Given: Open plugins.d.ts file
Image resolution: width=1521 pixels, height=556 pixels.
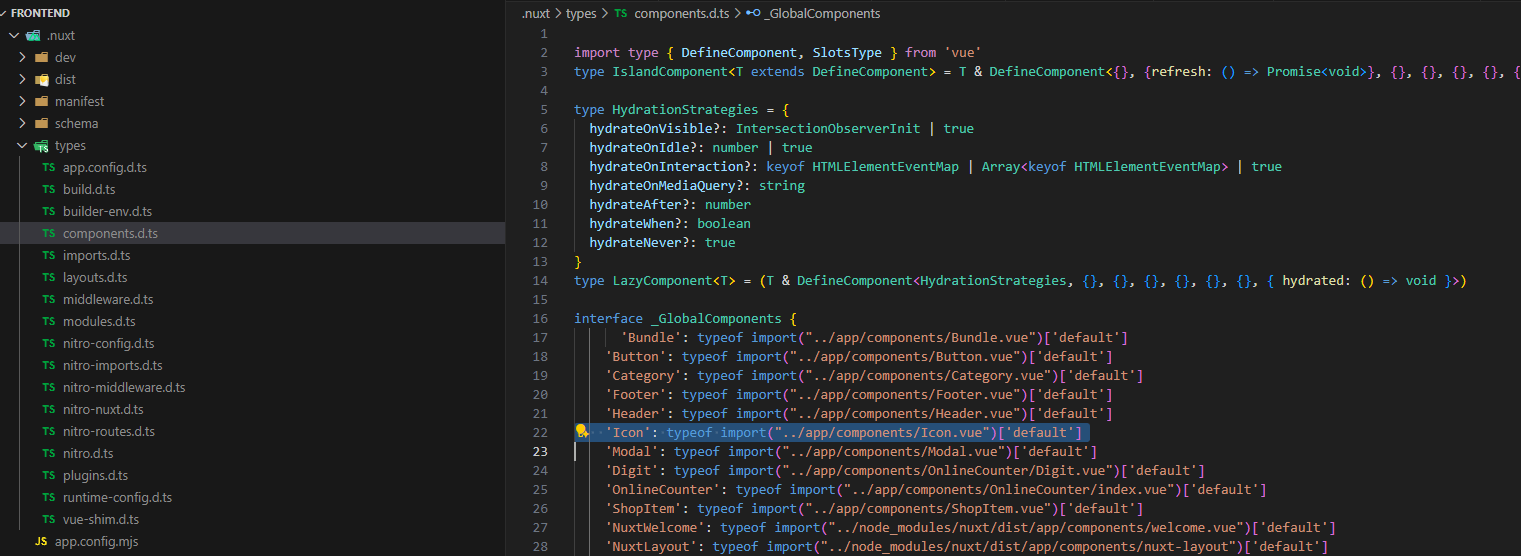Looking at the screenshot, I should pyautogui.click(x=95, y=475).
